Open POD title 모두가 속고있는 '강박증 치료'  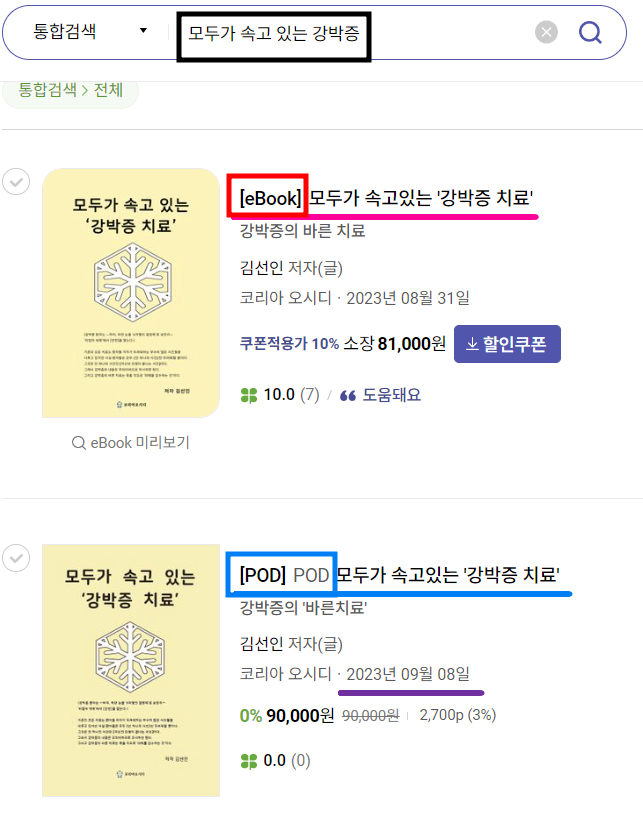click(x=447, y=575)
